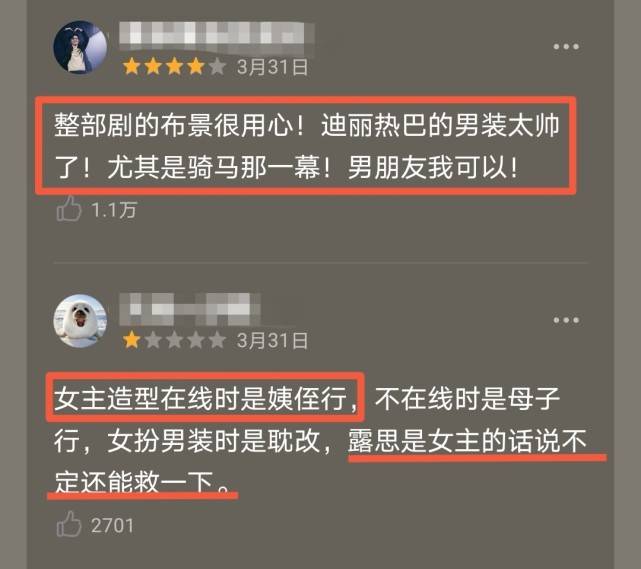
Task: Click the 2701 like count
Action: 113,526
